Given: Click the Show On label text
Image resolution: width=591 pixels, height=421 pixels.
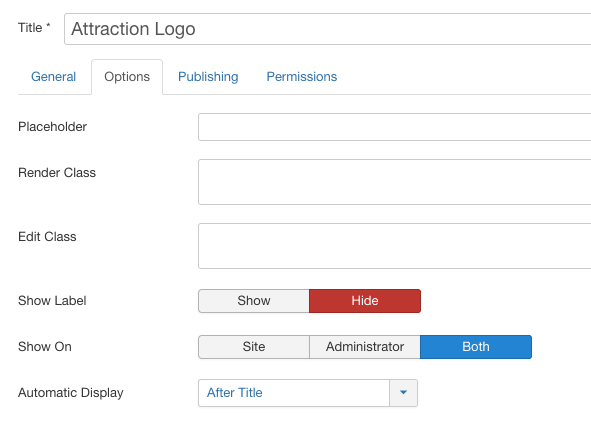Looking at the screenshot, I should [x=44, y=347].
